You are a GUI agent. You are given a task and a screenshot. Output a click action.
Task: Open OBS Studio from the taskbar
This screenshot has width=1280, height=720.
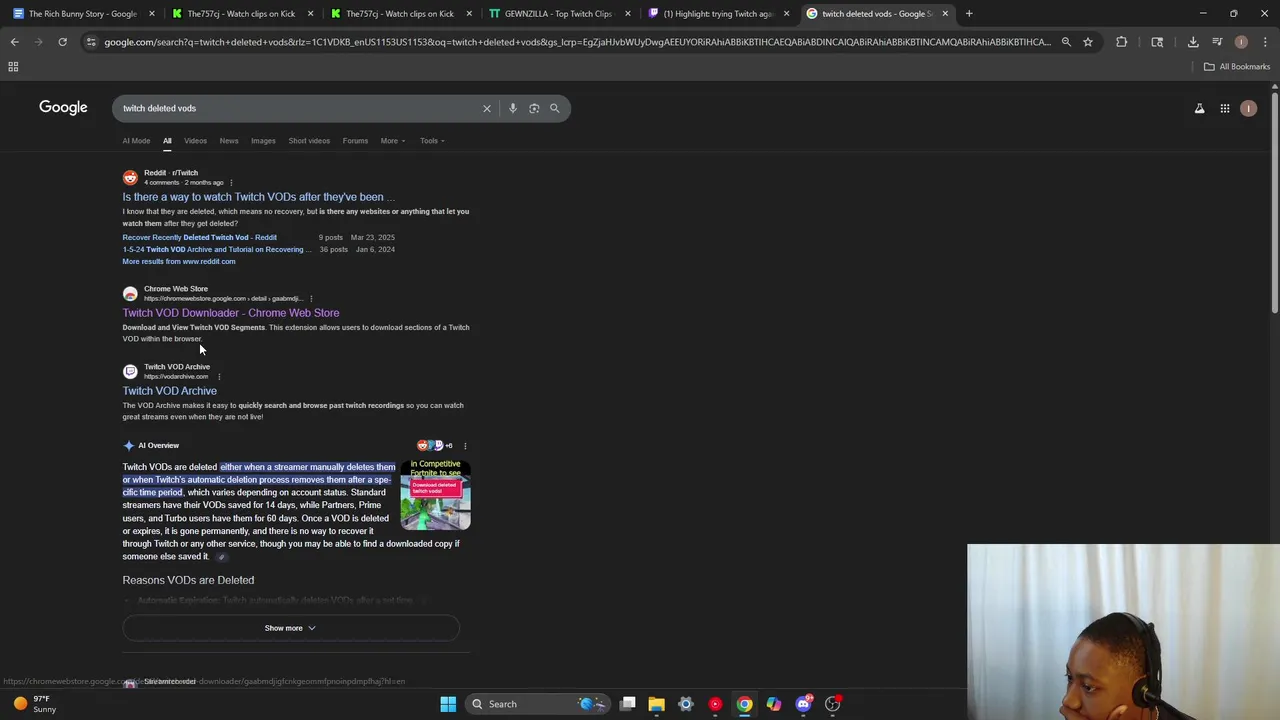[x=832, y=704]
